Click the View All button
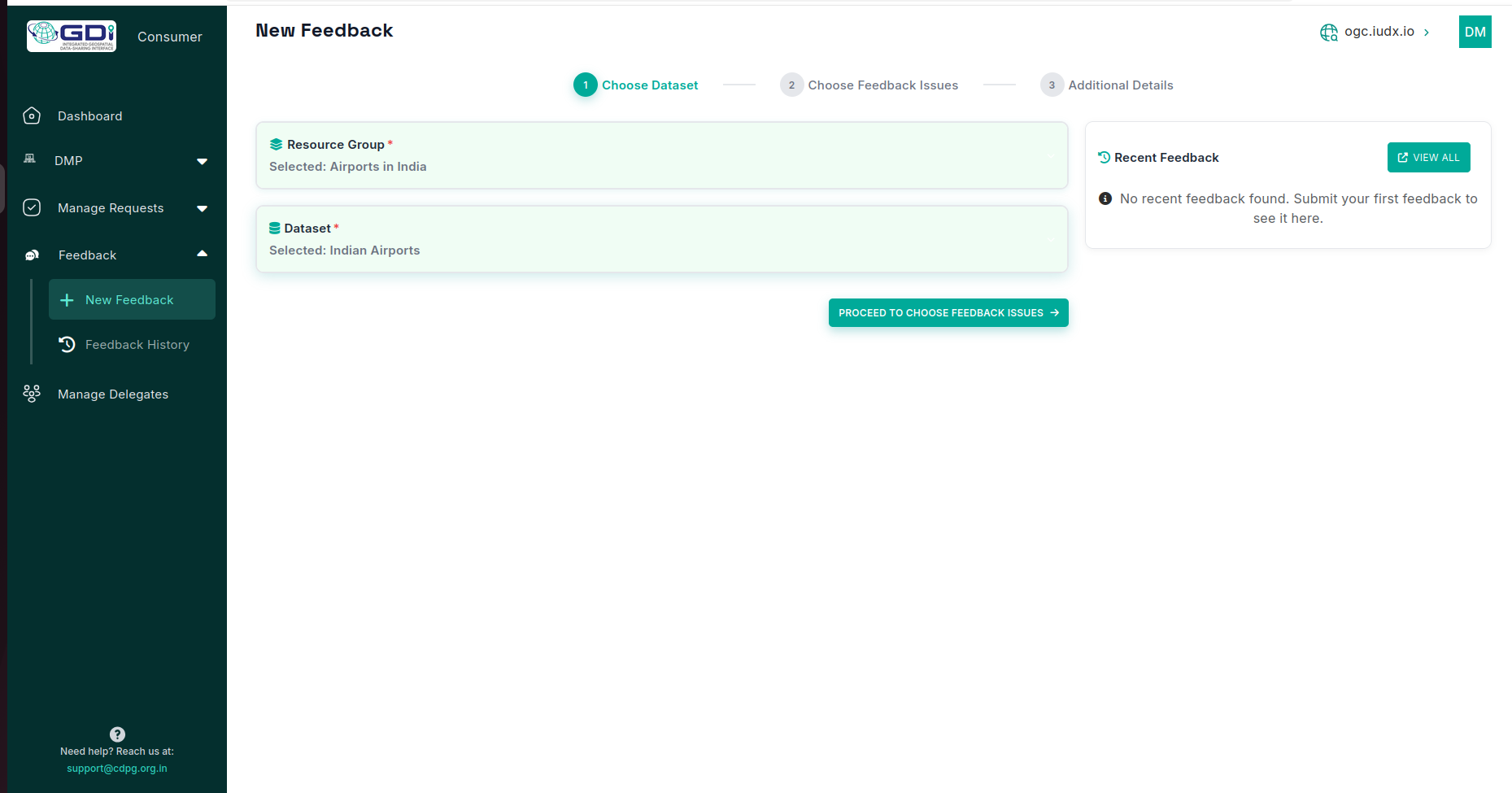 (x=1428, y=158)
